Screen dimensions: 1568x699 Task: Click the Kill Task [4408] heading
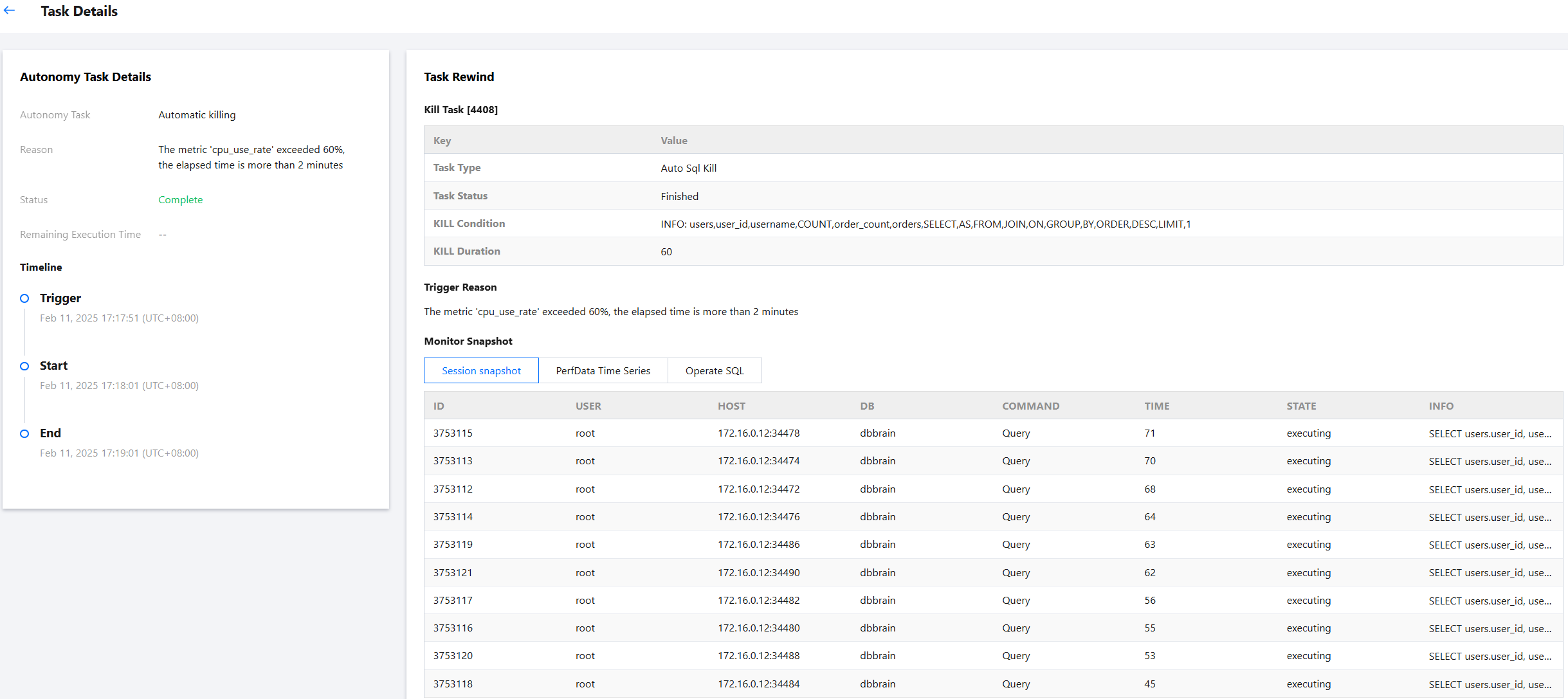(460, 109)
